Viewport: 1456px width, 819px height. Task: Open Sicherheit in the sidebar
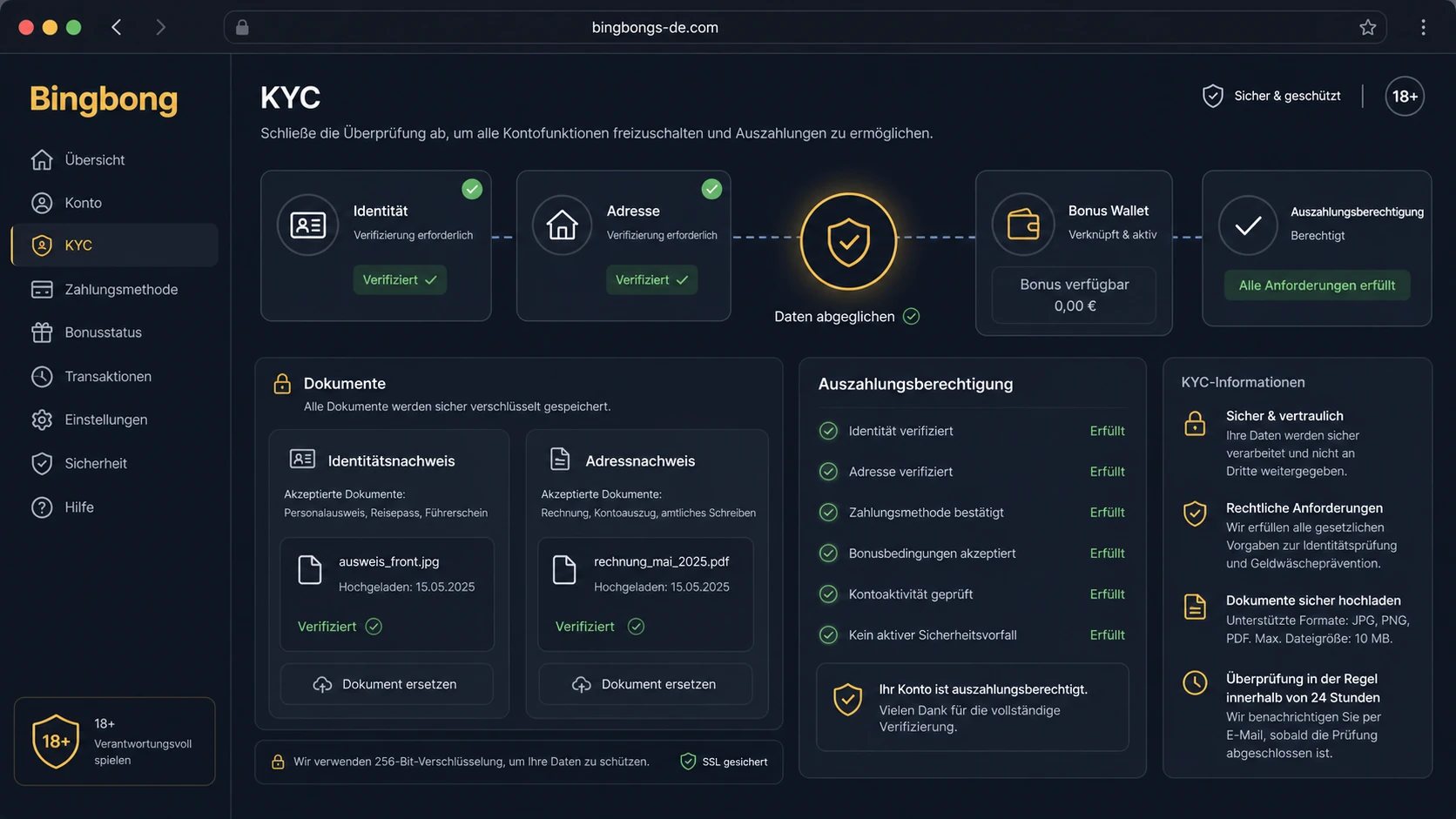115,464
